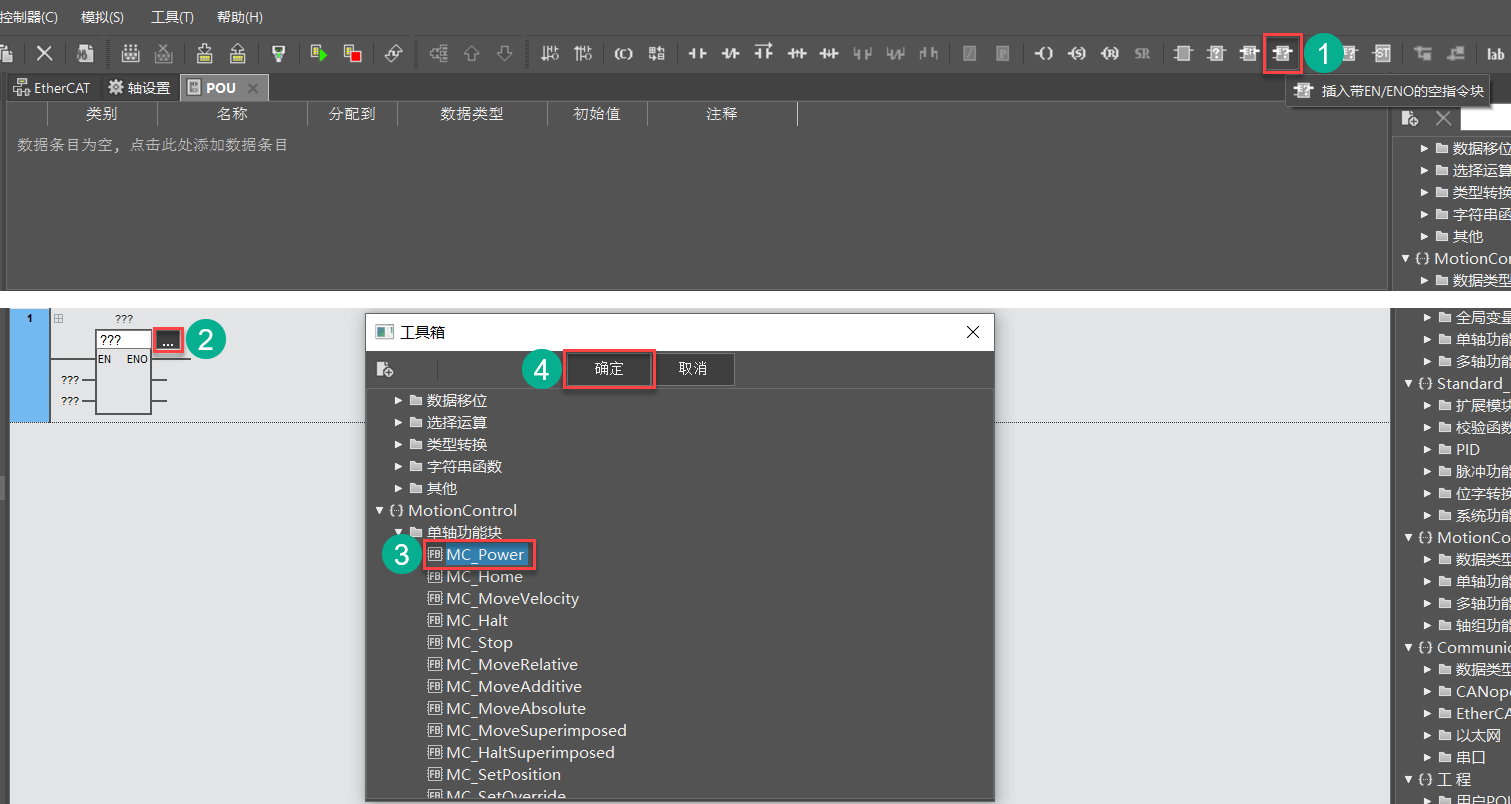Select MC_MoveAdditive function block
The image size is (1511, 804).
(x=514, y=686)
